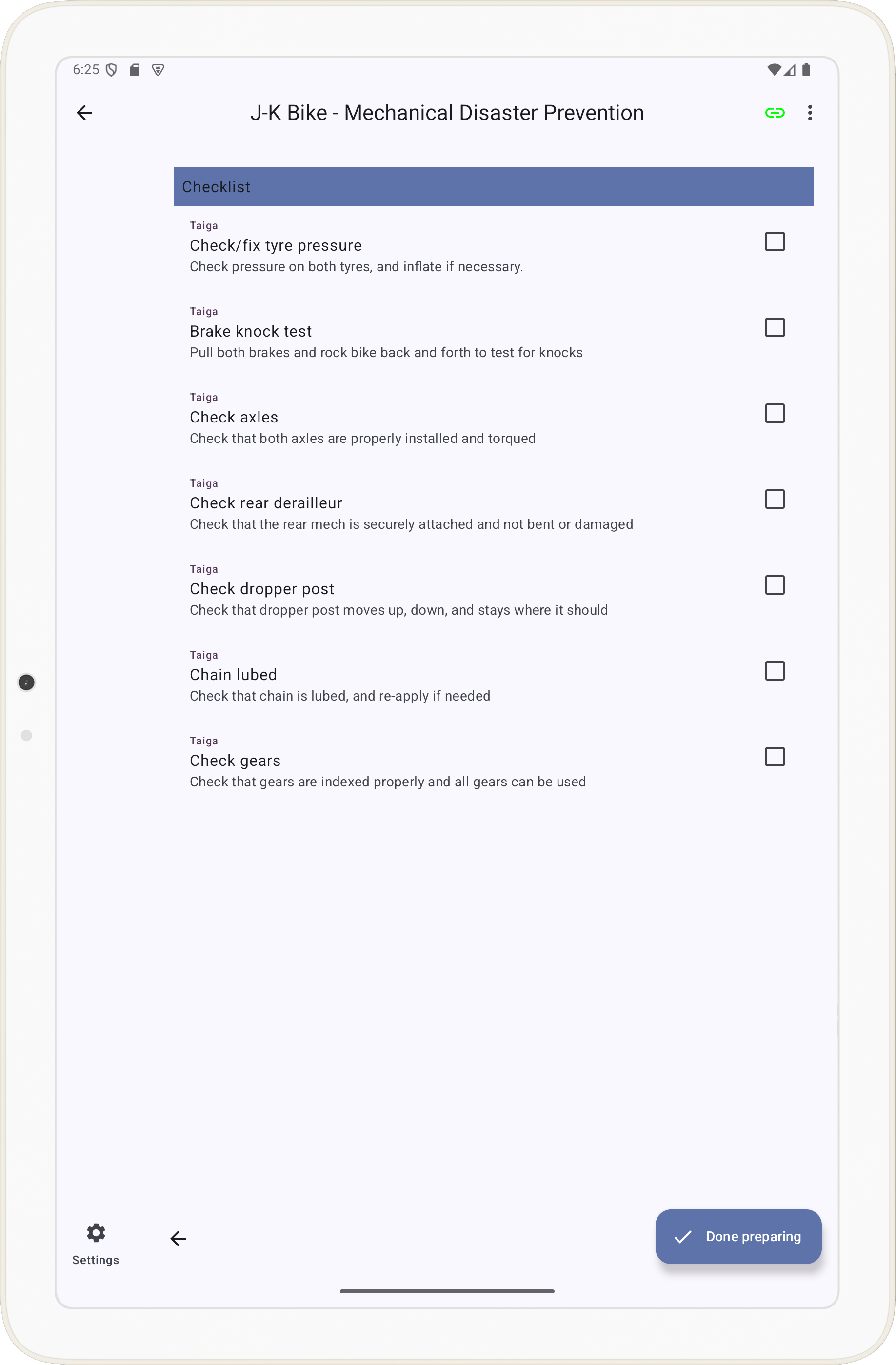Tap the battery status icon

[806, 70]
